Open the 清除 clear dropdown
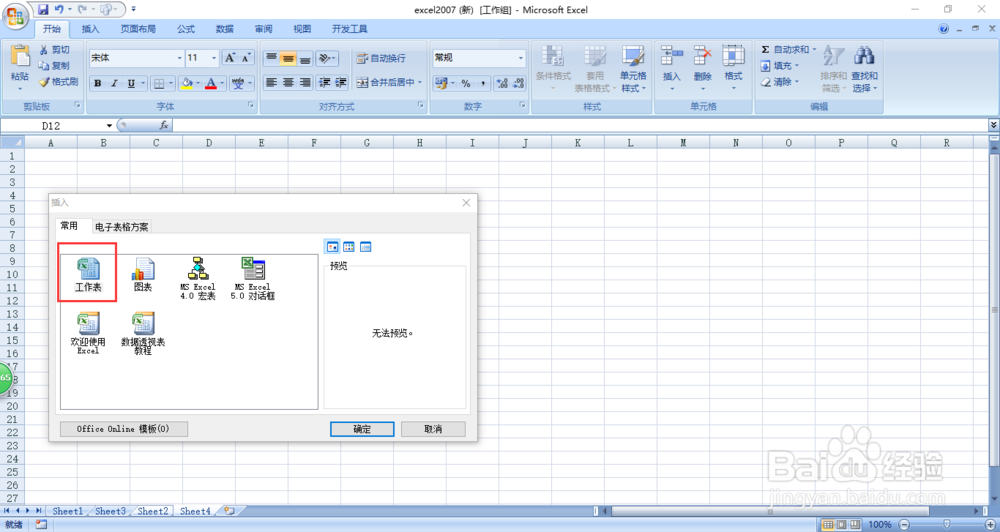Image resolution: width=1000 pixels, height=532 pixels. pyautogui.click(x=780, y=82)
